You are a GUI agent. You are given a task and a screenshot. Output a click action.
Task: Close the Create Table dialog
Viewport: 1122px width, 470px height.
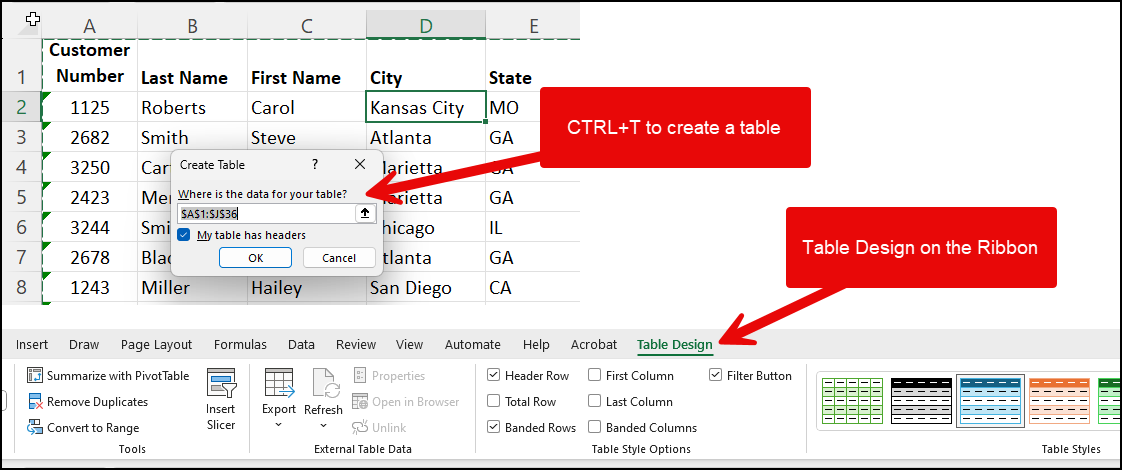361,165
